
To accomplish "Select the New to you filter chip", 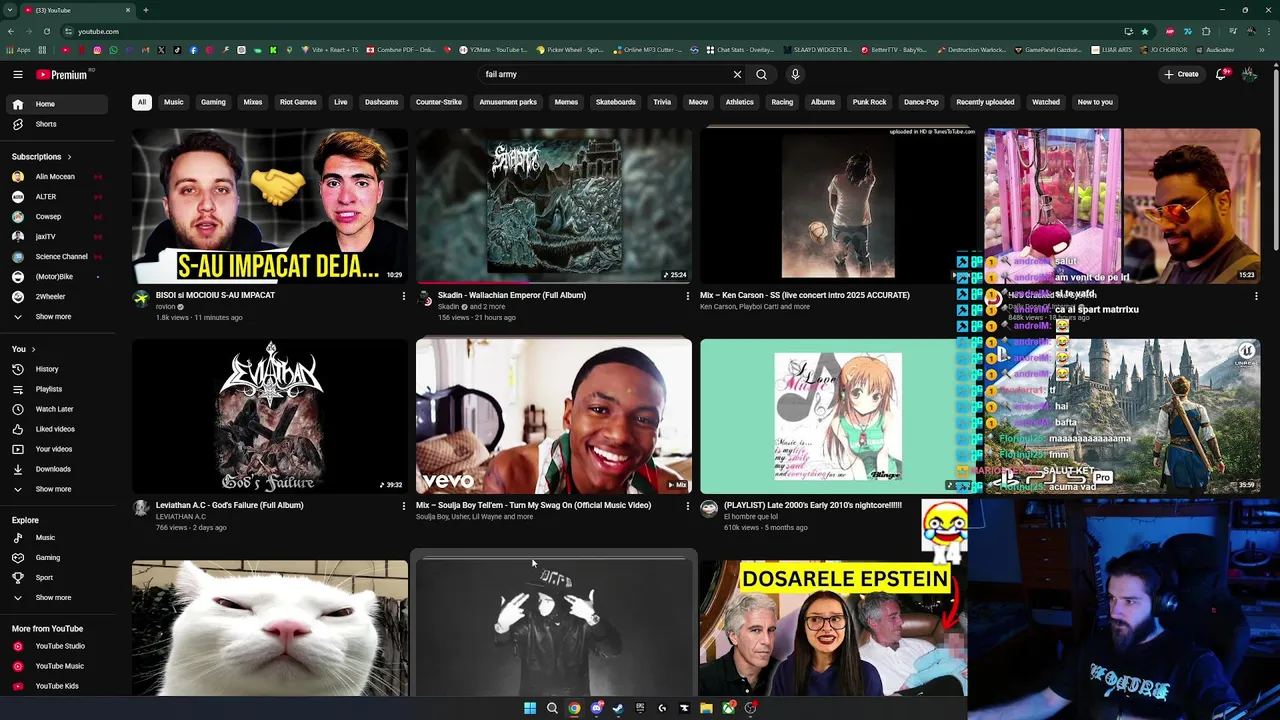I will click(x=1095, y=102).
